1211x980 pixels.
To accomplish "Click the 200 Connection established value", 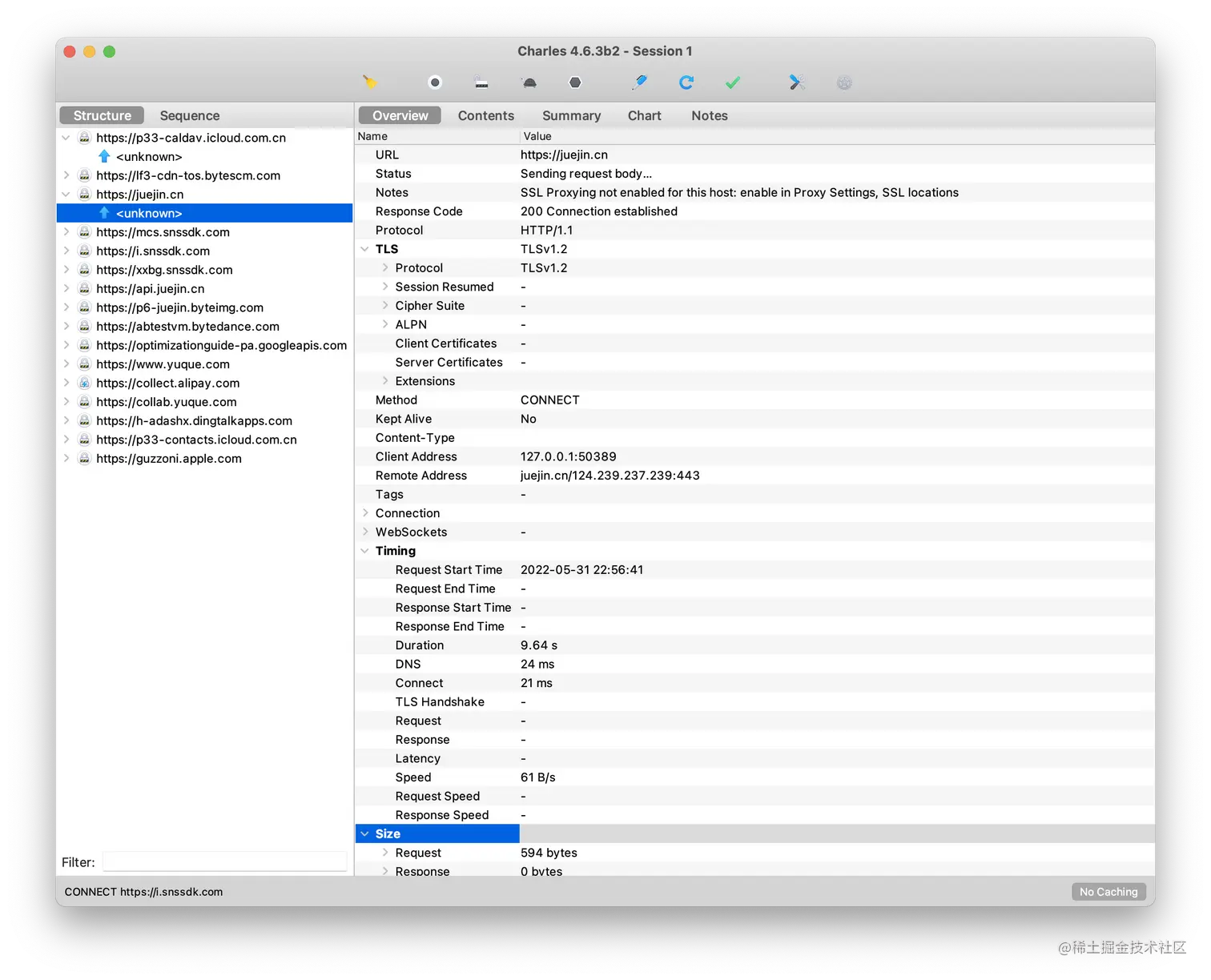I will pyautogui.click(x=598, y=211).
